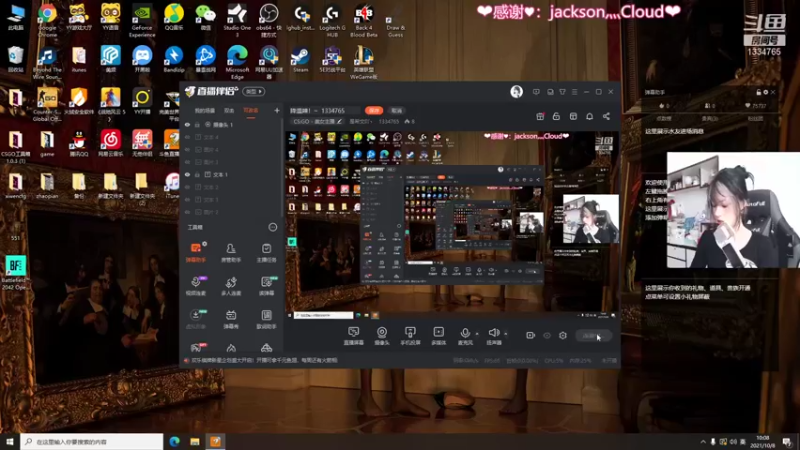Open settings gear in danmaku assistant overlay
The image size is (800, 450).
click(765, 92)
